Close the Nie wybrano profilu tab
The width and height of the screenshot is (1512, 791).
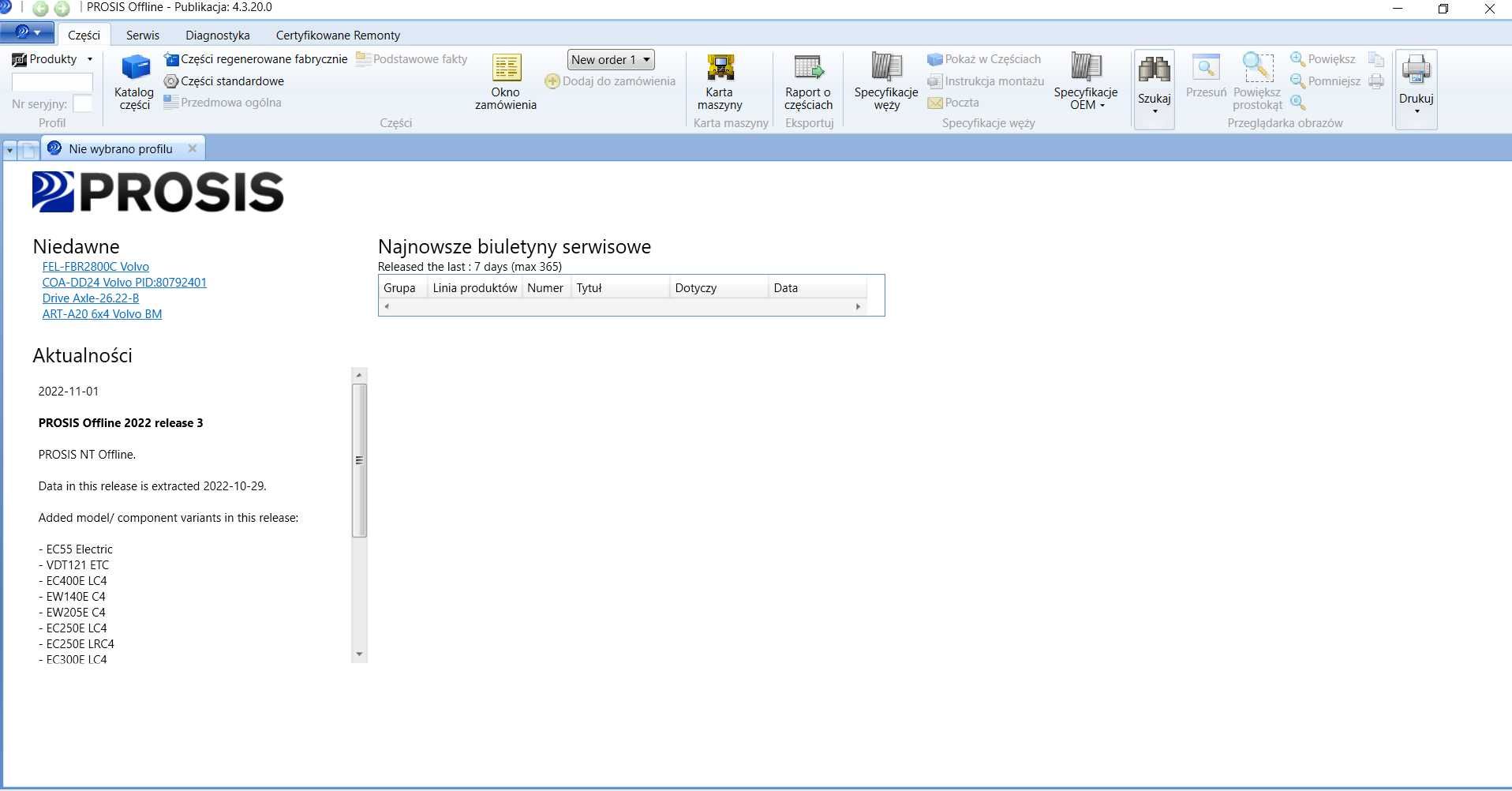tap(192, 148)
